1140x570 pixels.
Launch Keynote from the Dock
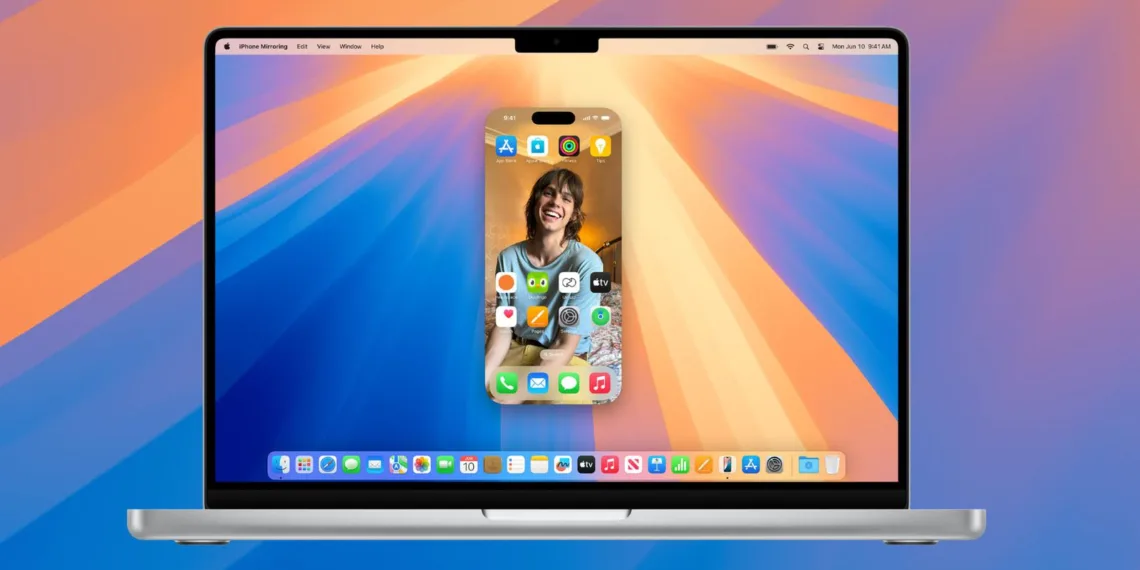pyautogui.click(x=657, y=465)
